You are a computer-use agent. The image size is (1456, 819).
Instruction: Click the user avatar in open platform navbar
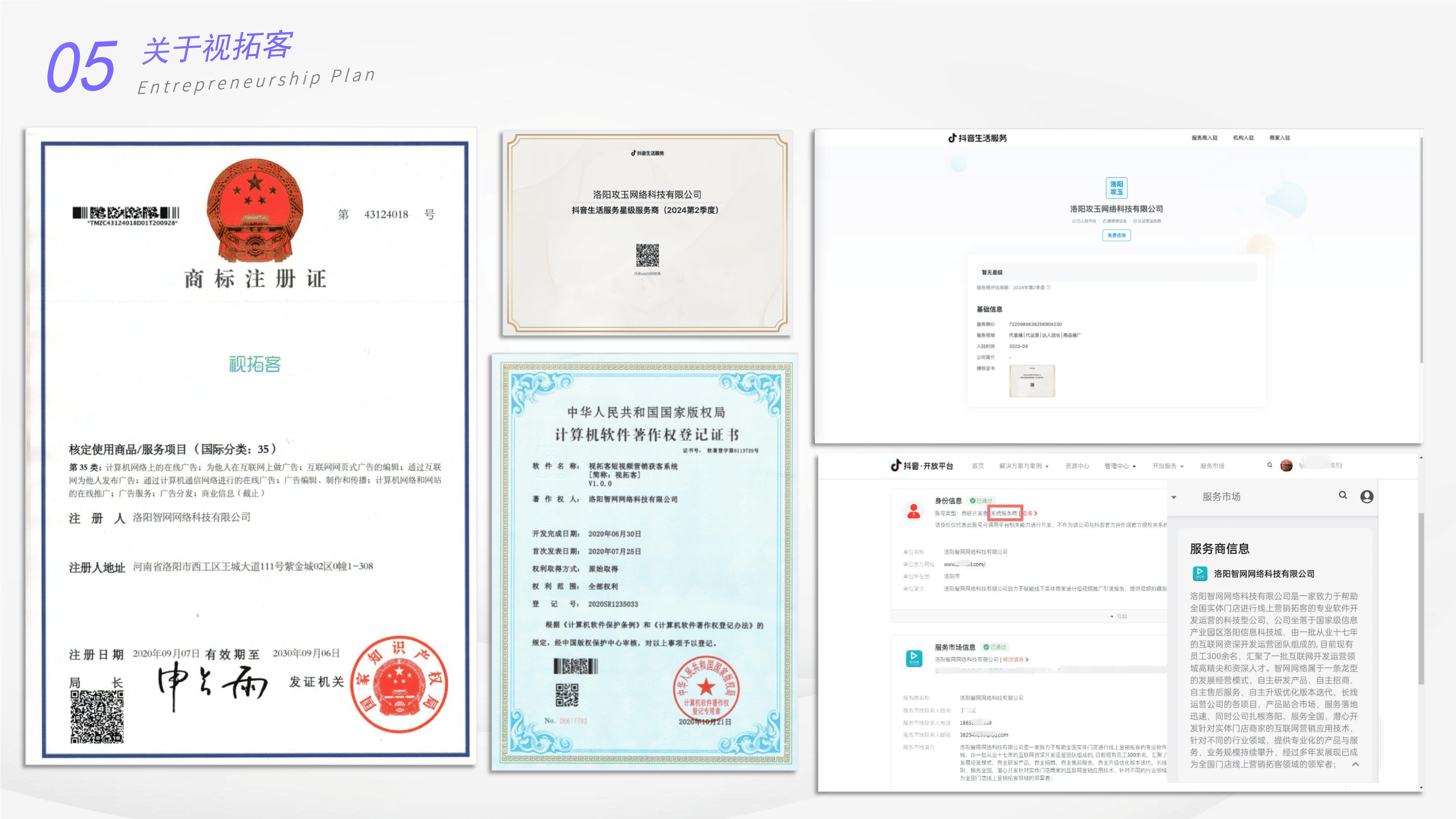1286,466
